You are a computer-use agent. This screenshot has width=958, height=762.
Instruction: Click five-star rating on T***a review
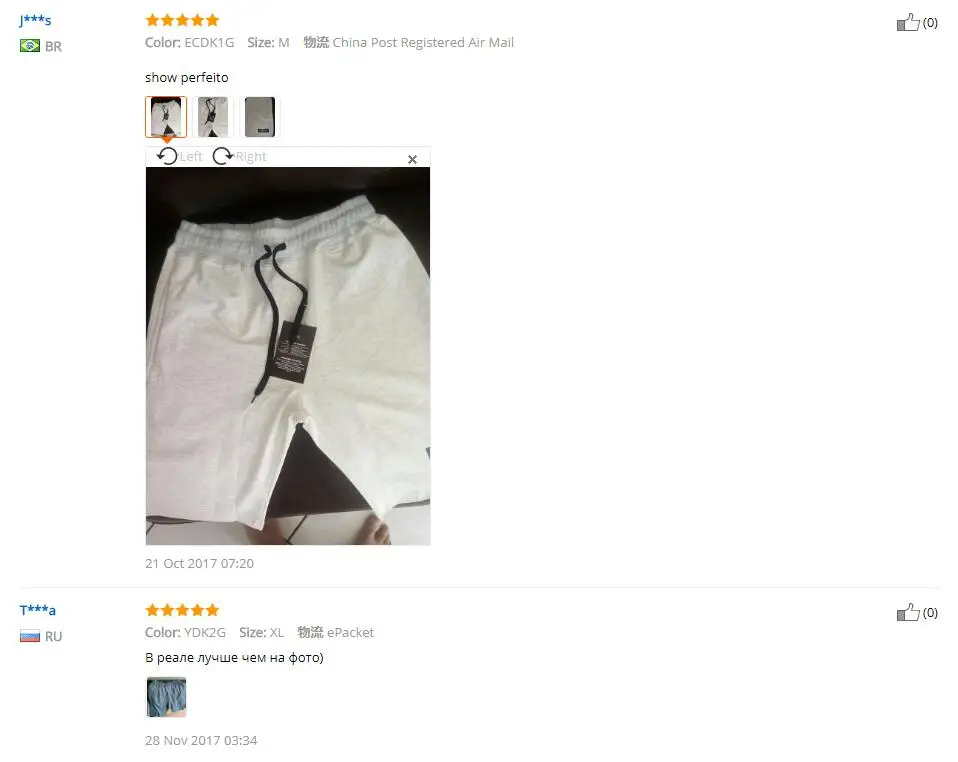coord(182,610)
